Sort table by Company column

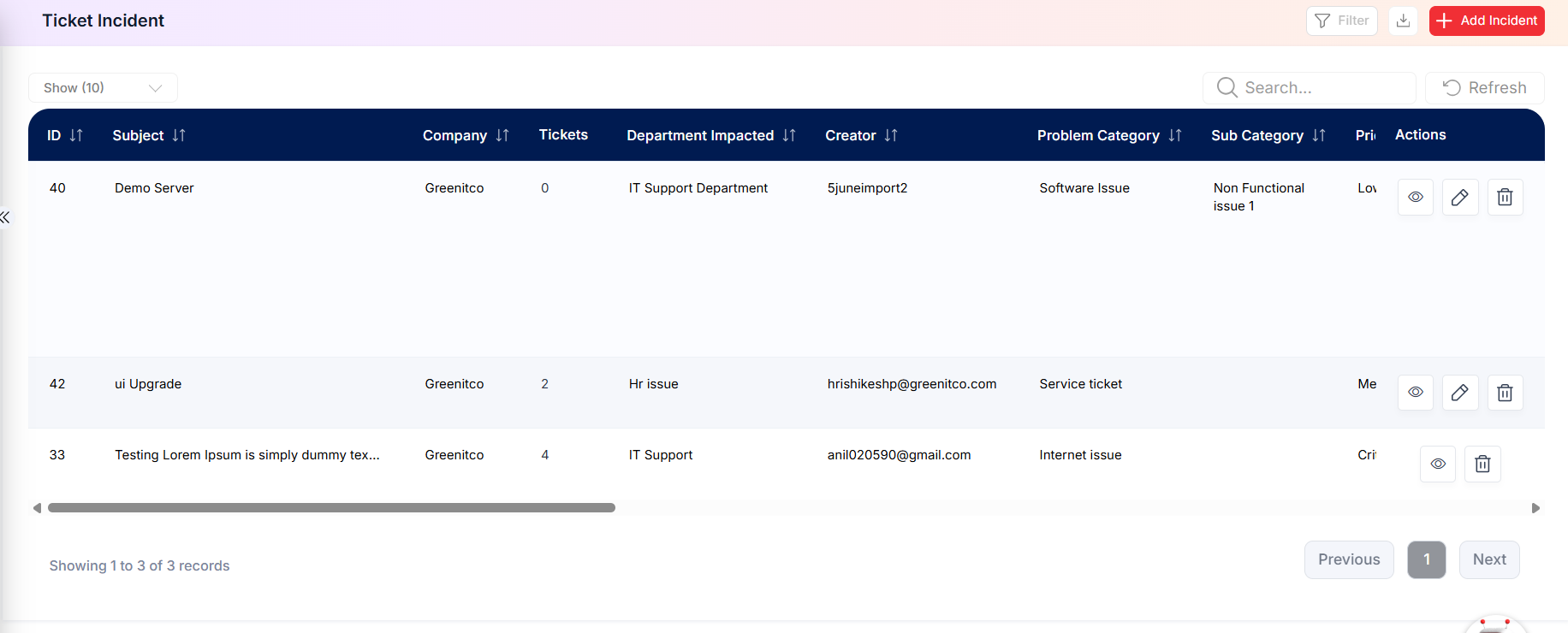(502, 135)
